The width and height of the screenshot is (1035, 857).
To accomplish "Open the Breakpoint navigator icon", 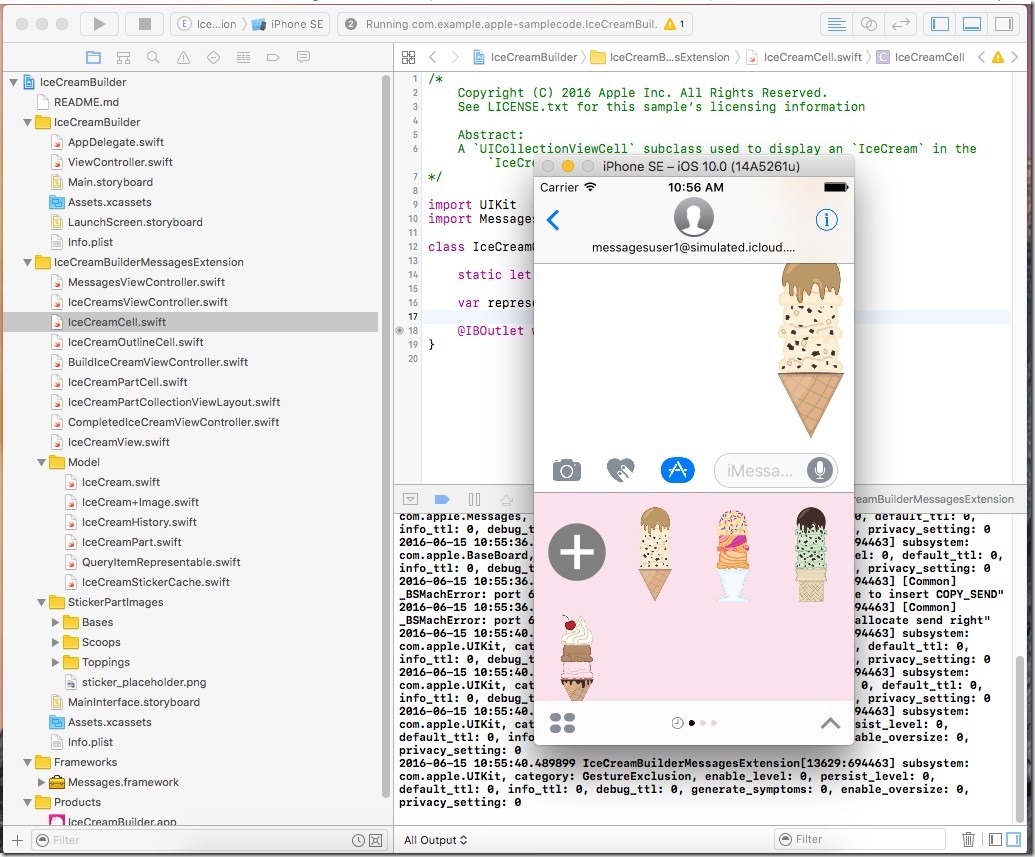I will tap(273, 57).
